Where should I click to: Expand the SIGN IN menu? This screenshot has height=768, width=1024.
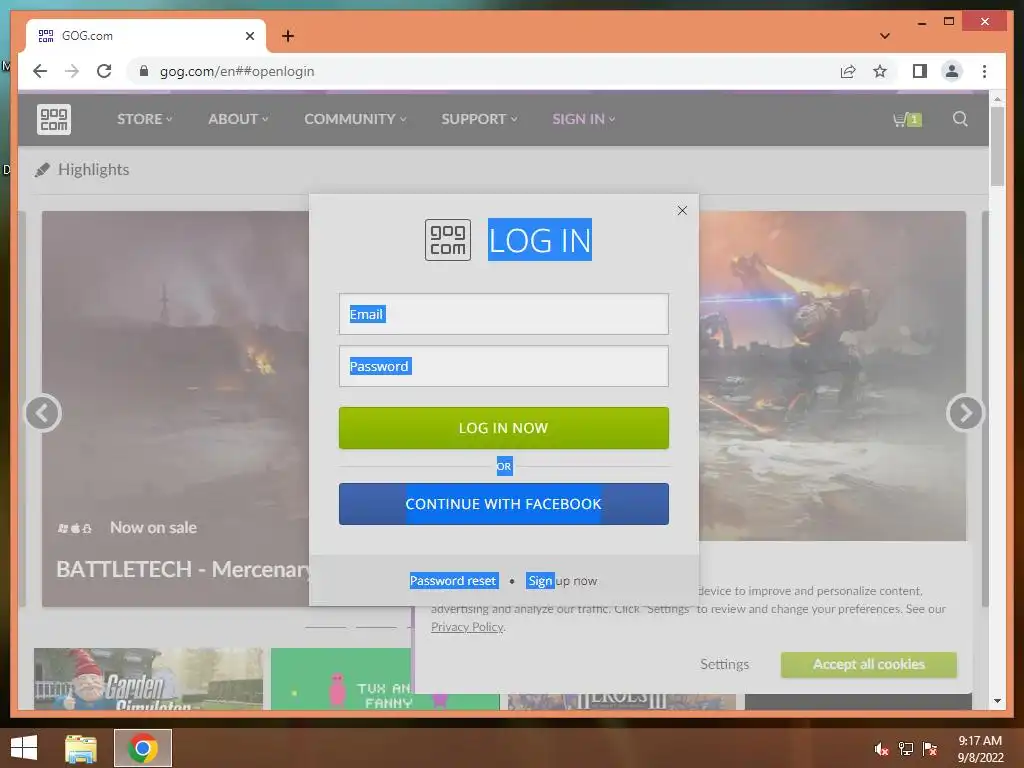[584, 119]
